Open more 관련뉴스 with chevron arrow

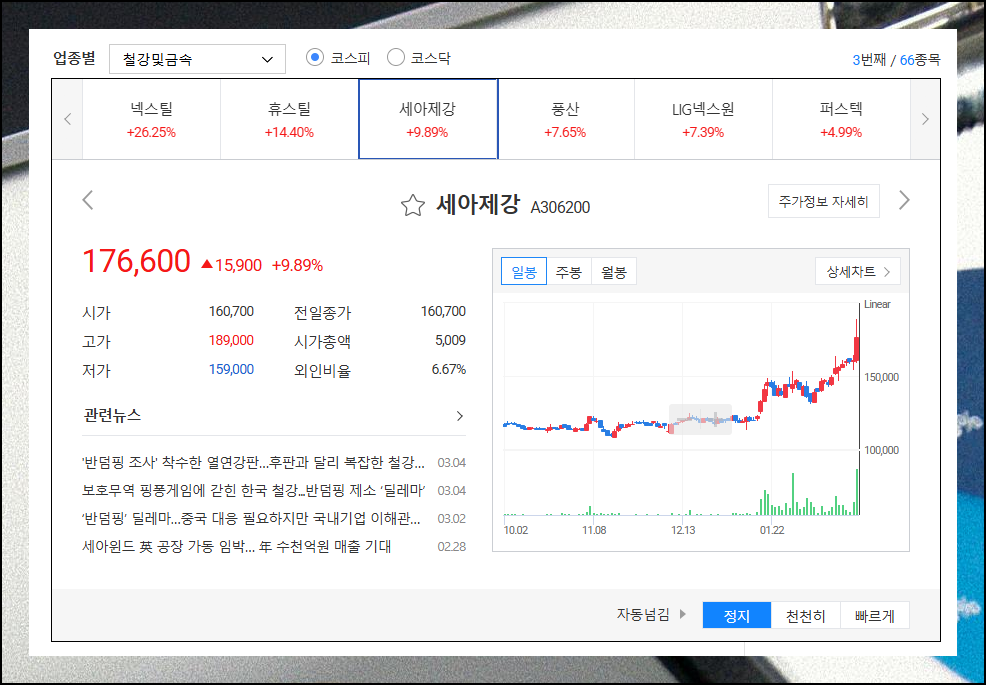pos(460,416)
